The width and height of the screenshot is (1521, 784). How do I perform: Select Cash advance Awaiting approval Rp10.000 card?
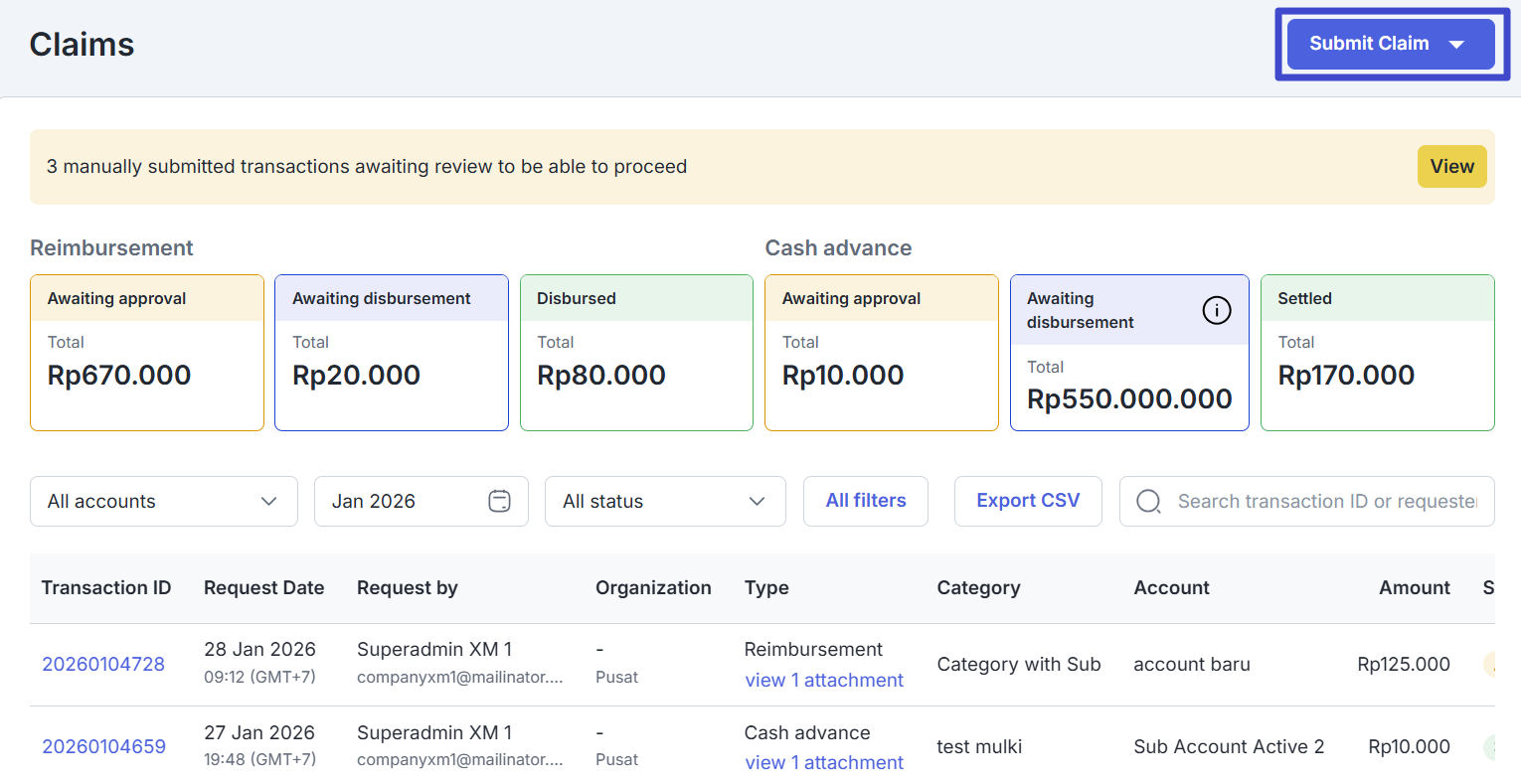(881, 353)
